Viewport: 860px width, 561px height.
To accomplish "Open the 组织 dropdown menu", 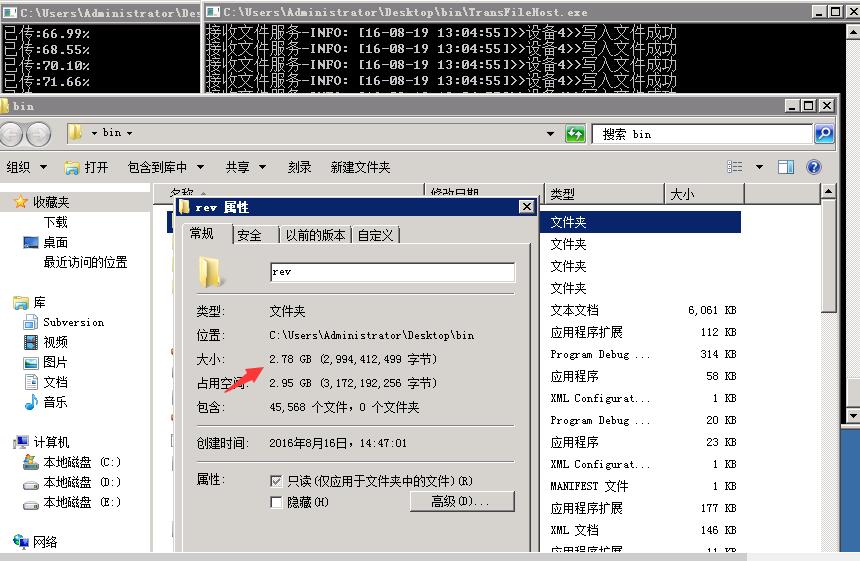I will tap(26, 167).
